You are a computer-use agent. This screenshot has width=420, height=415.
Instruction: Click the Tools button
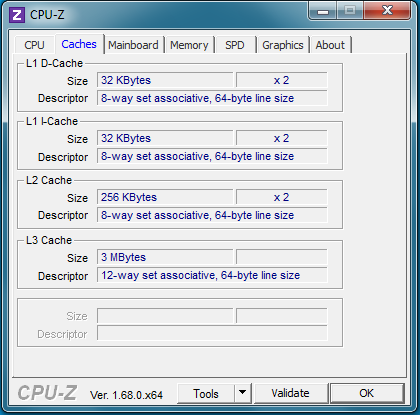pos(206,393)
